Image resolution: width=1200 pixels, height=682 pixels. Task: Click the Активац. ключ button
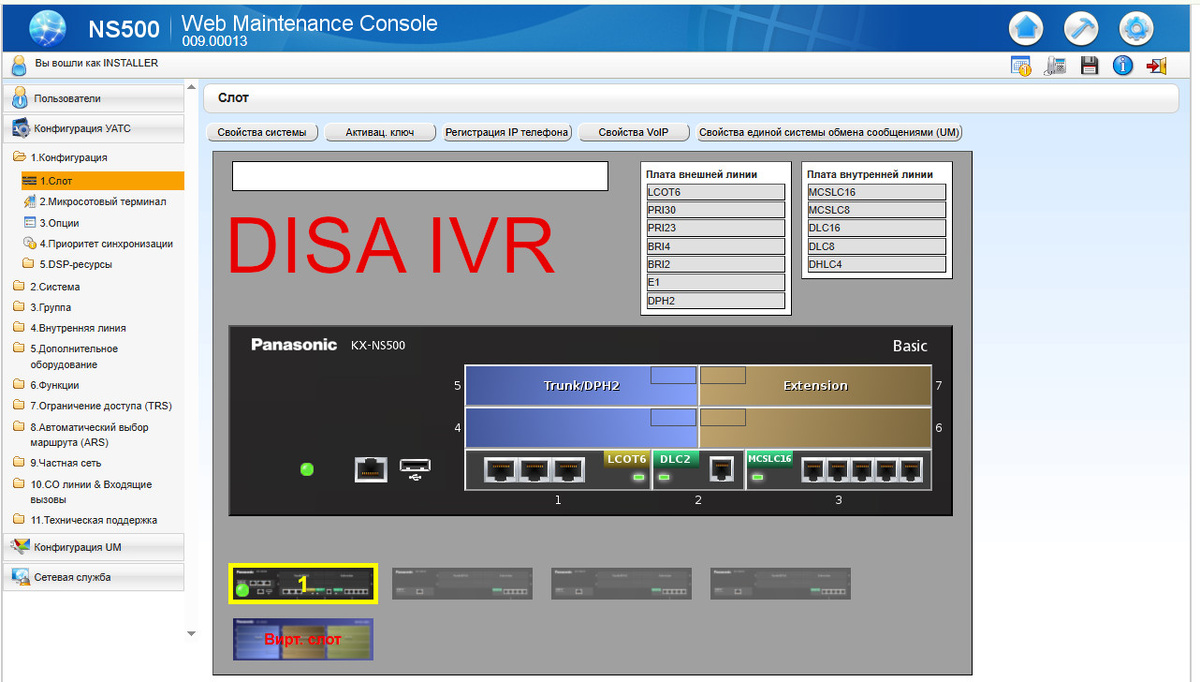(x=380, y=131)
